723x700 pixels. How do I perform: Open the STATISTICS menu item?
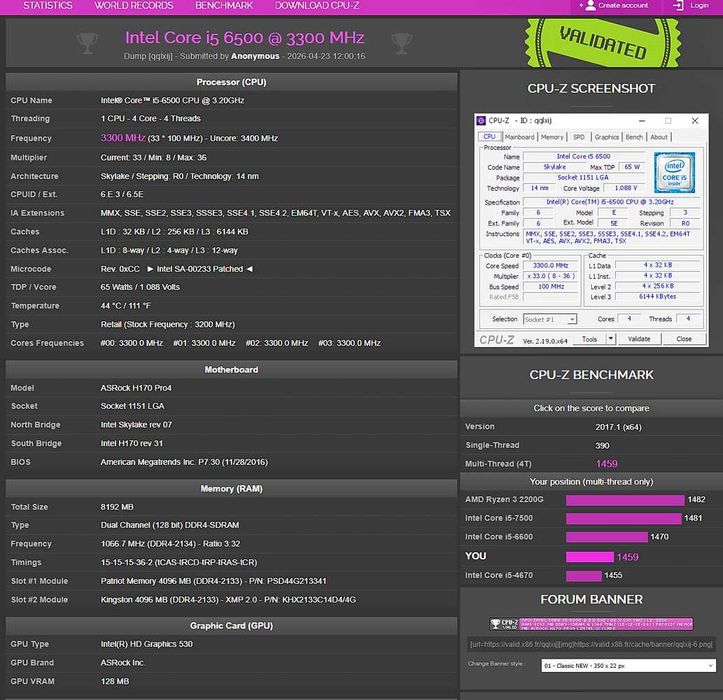tap(48, 6)
